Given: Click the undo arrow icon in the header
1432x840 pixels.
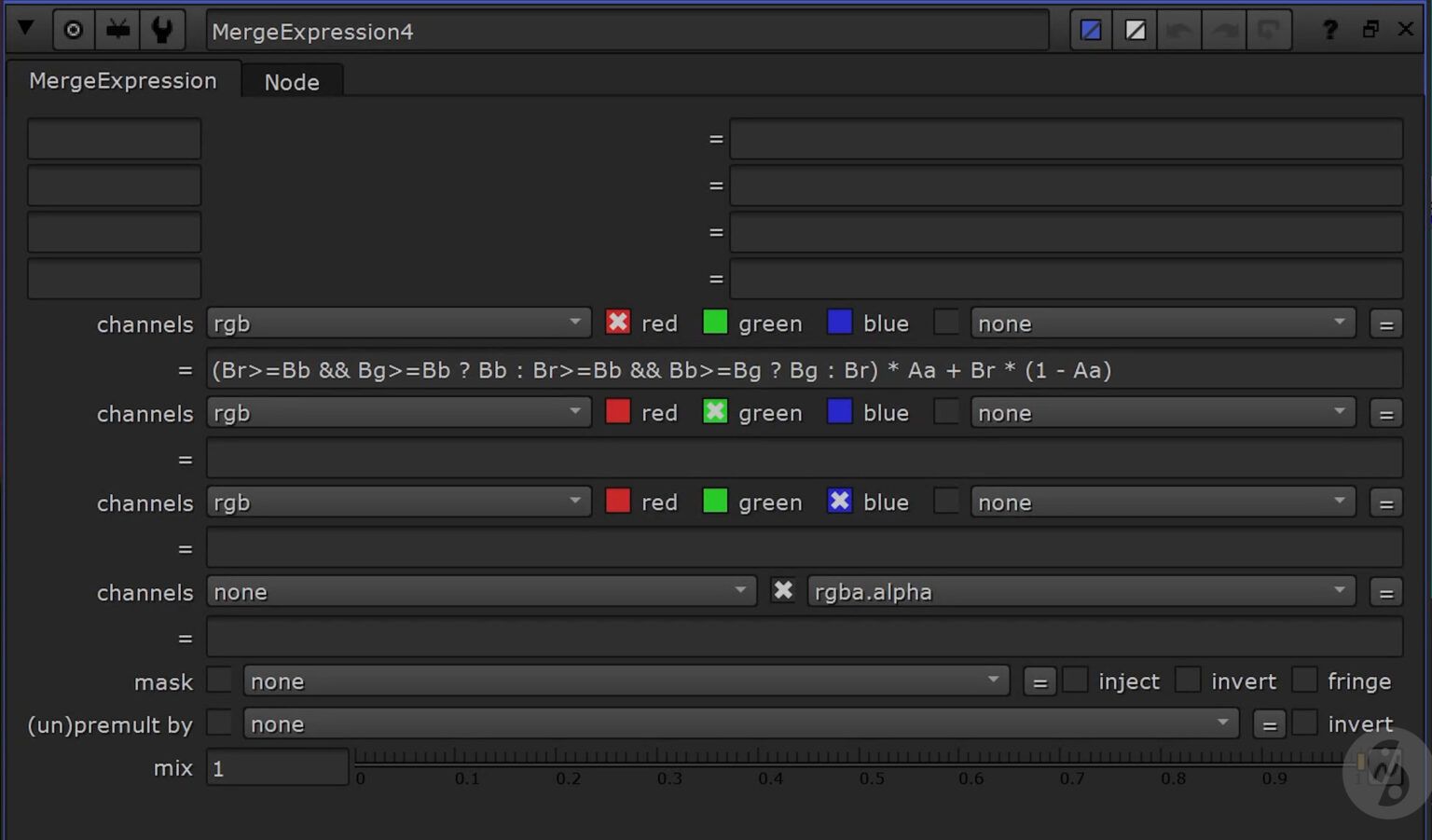Looking at the screenshot, I should (x=1179, y=31).
